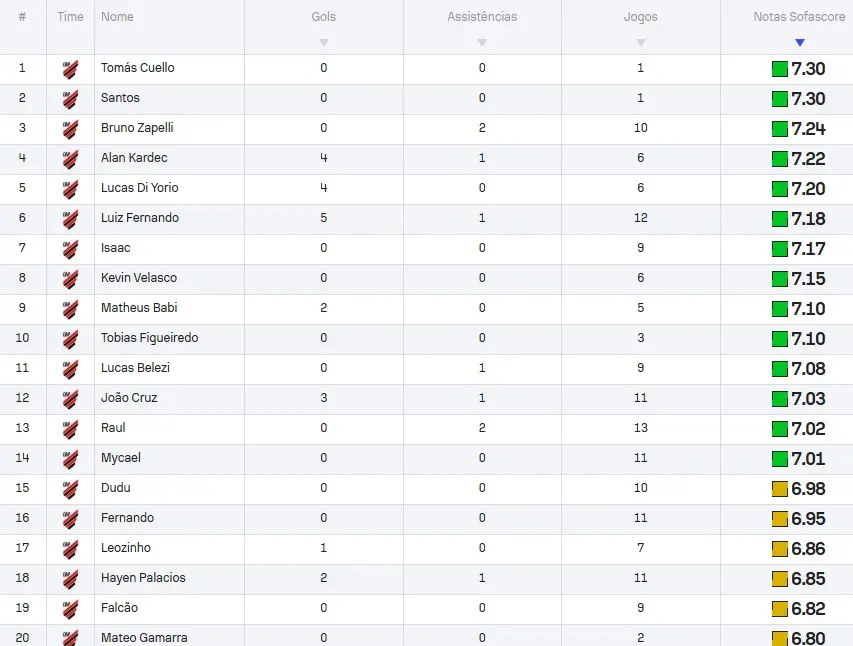Image resolution: width=853 pixels, height=646 pixels.
Task: Open the Bruno Zapelli player link
Action: point(137,128)
